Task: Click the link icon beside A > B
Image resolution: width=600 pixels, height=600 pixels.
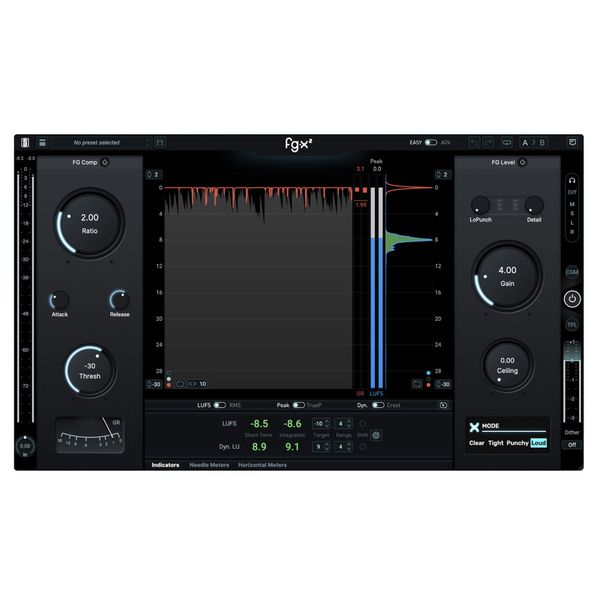Action: 507,143
